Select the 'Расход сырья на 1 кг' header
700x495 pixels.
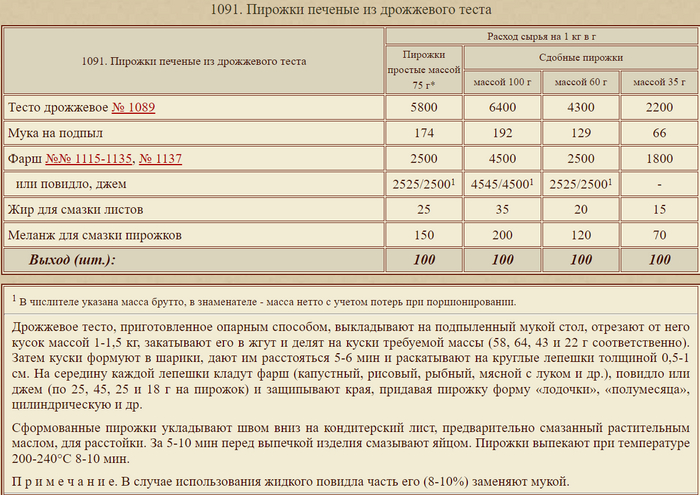[541, 36]
